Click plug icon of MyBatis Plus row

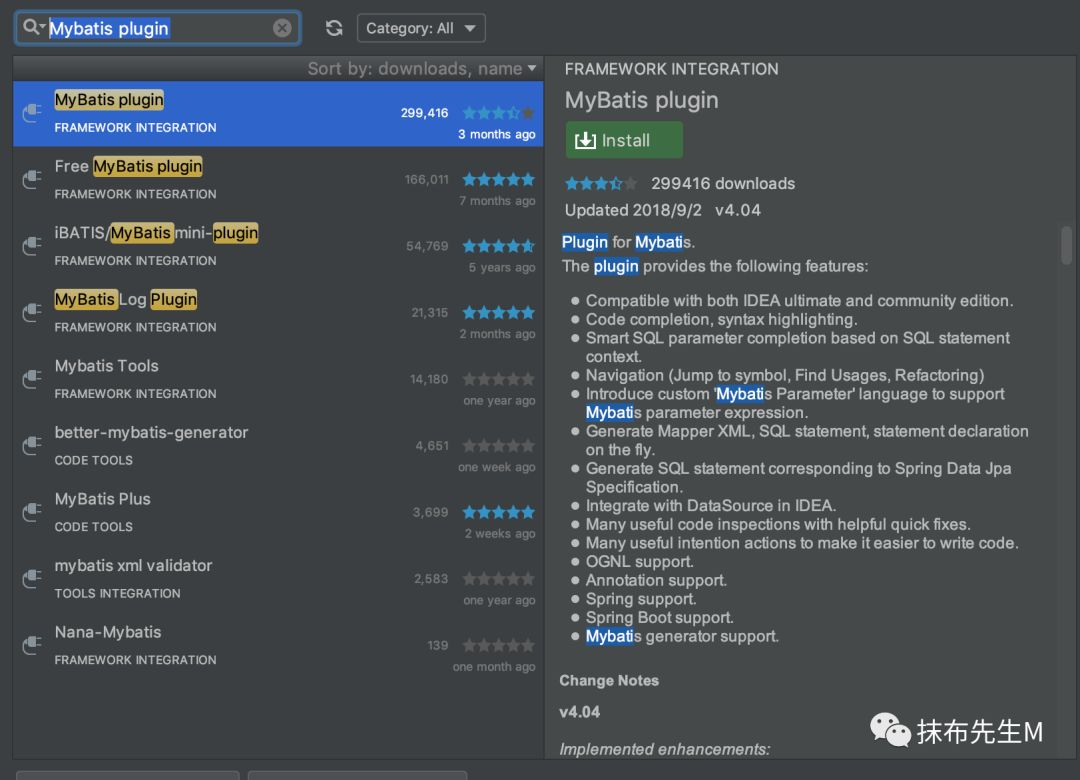[32, 513]
